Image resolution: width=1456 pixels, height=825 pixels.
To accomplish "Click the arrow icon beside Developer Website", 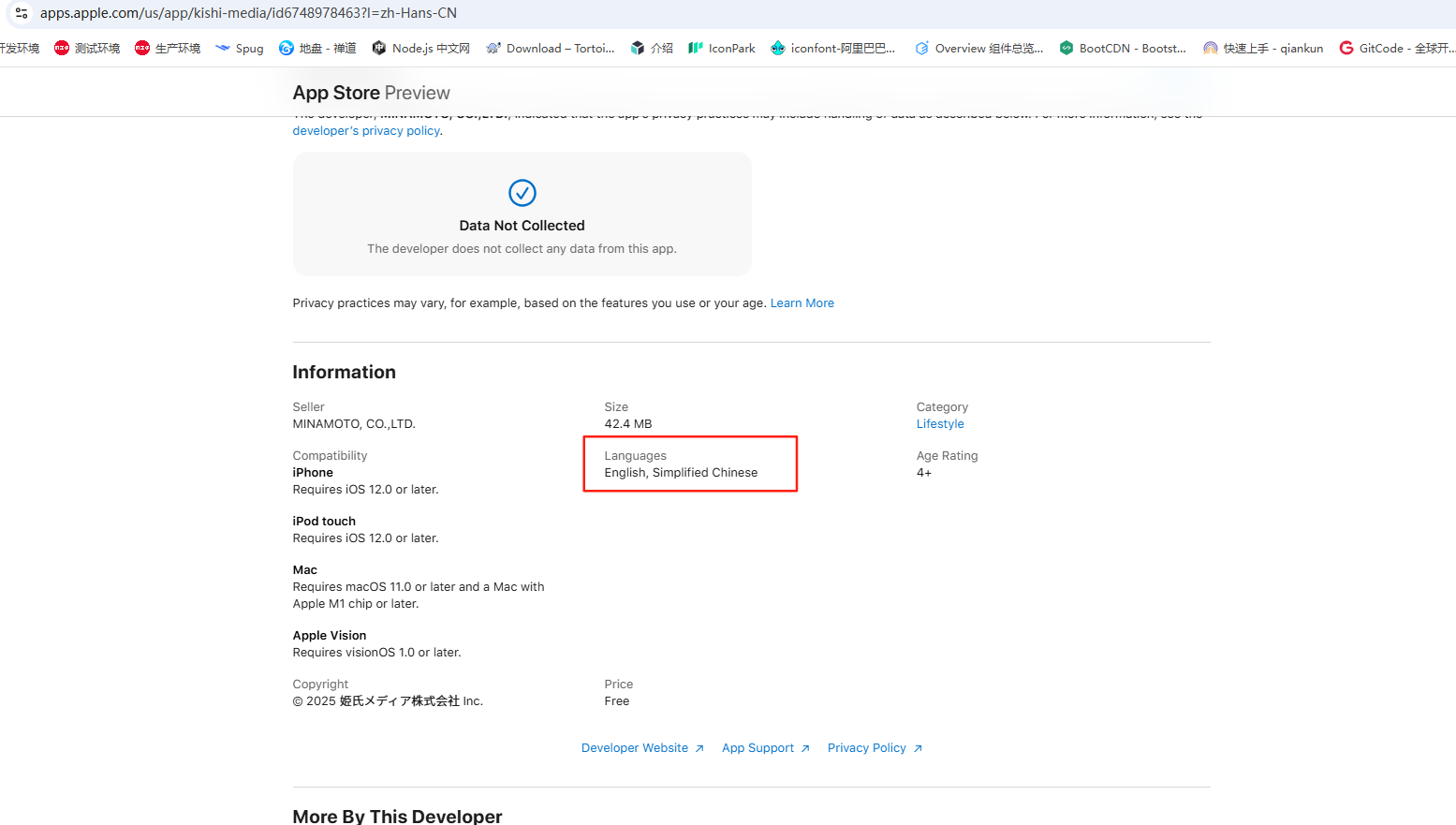I will click(699, 748).
